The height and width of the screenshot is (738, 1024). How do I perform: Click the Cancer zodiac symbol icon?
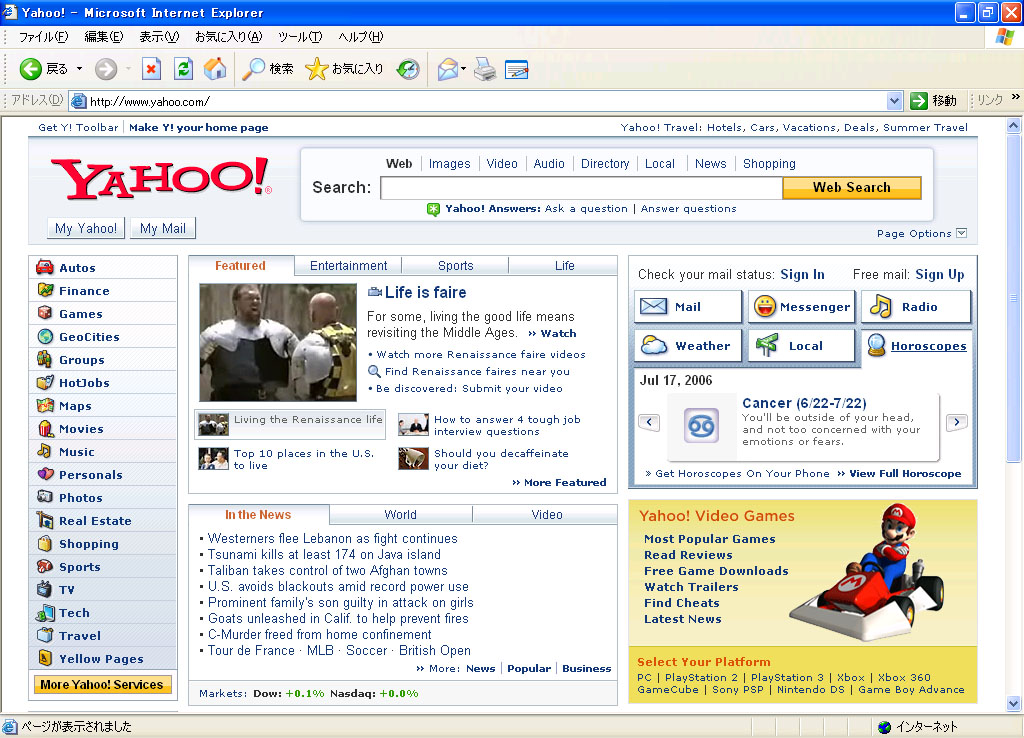point(701,426)
